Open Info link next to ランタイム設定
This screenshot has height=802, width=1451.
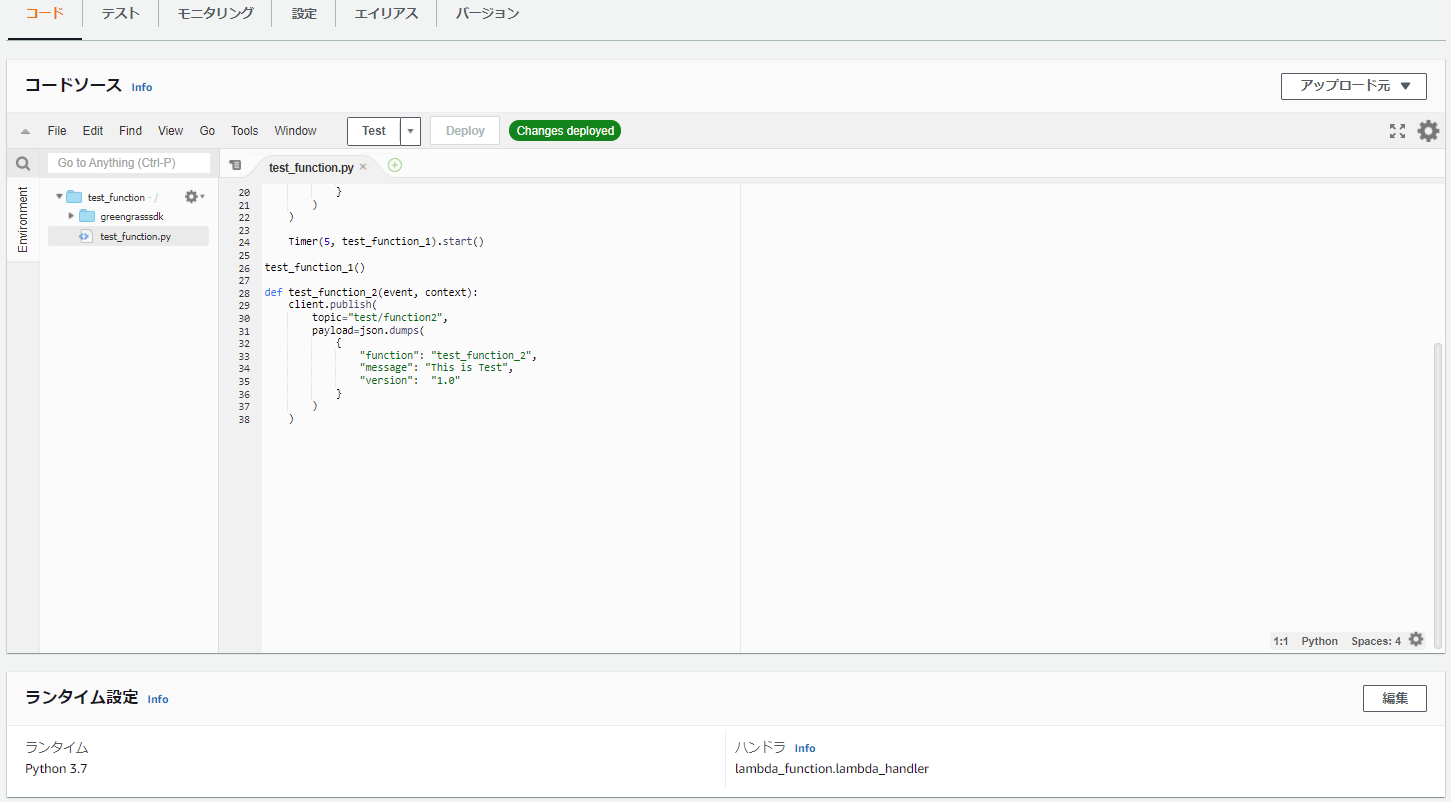click(x=158, y=699)
